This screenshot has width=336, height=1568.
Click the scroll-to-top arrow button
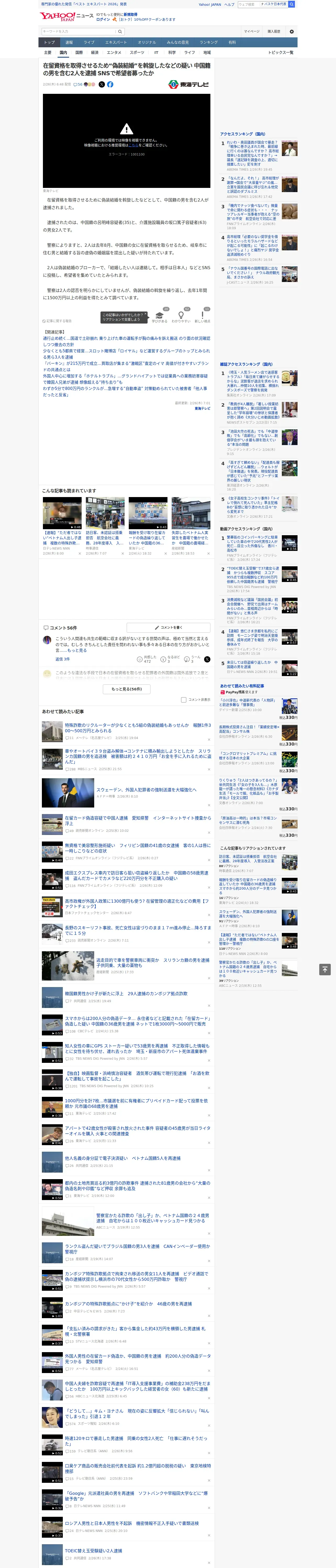(325, 969)
